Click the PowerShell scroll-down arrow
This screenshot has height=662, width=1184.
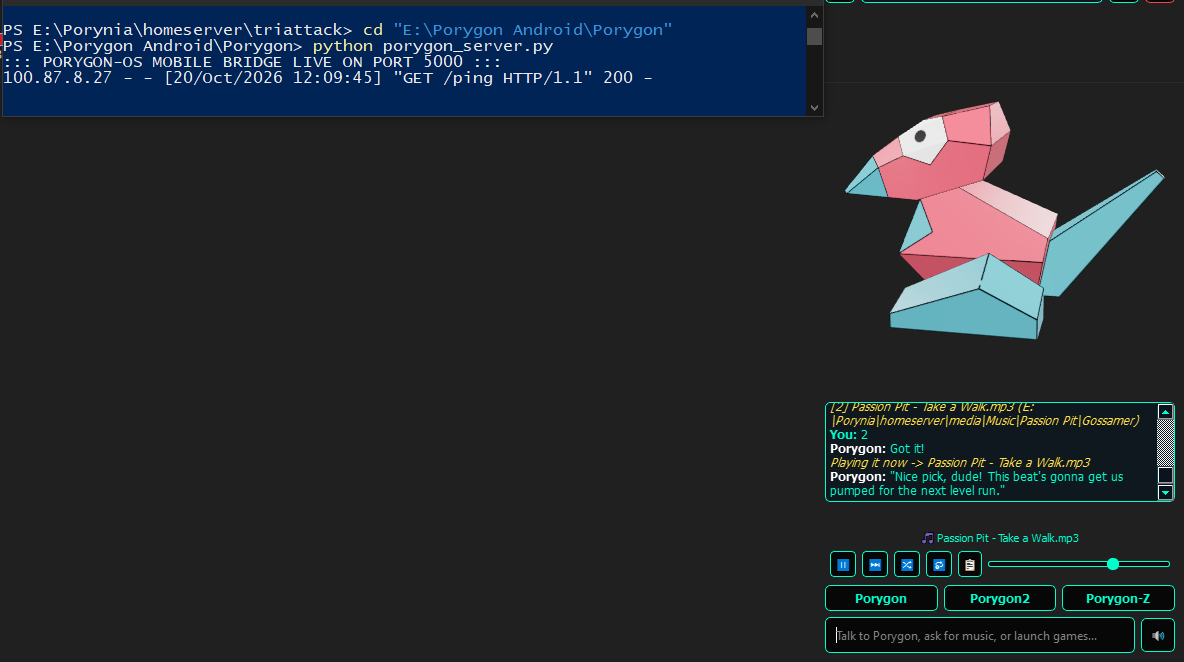pyautogui.click(x=814, y=108)
